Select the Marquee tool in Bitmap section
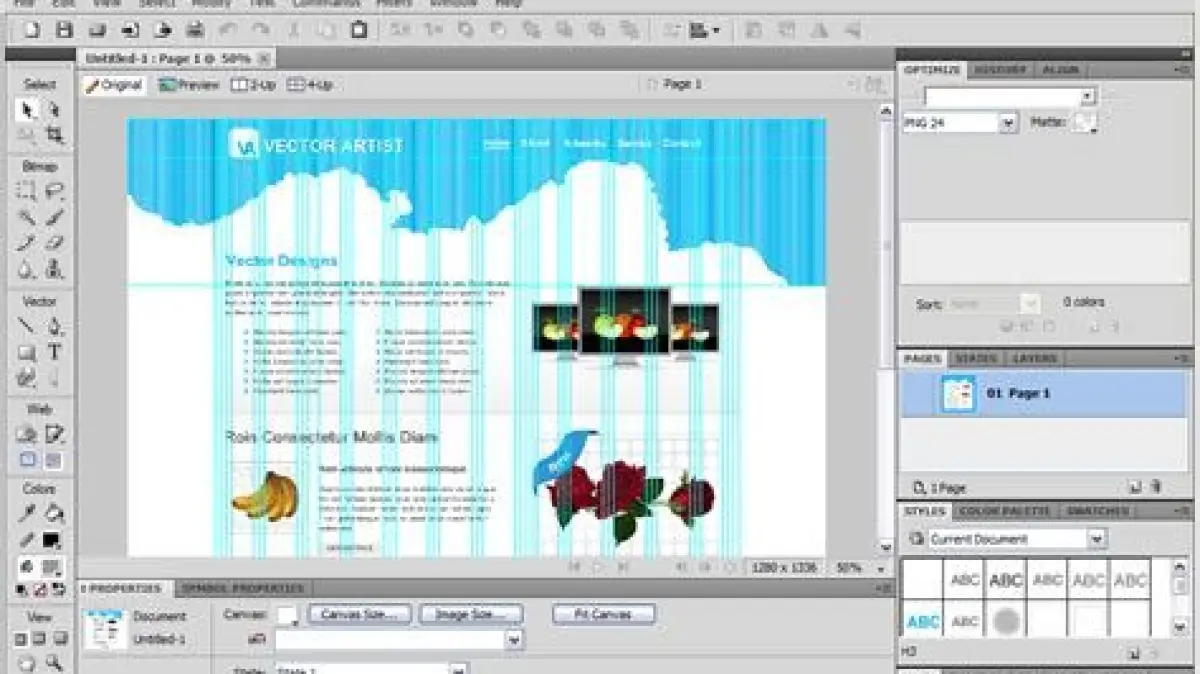 [27, 191]
